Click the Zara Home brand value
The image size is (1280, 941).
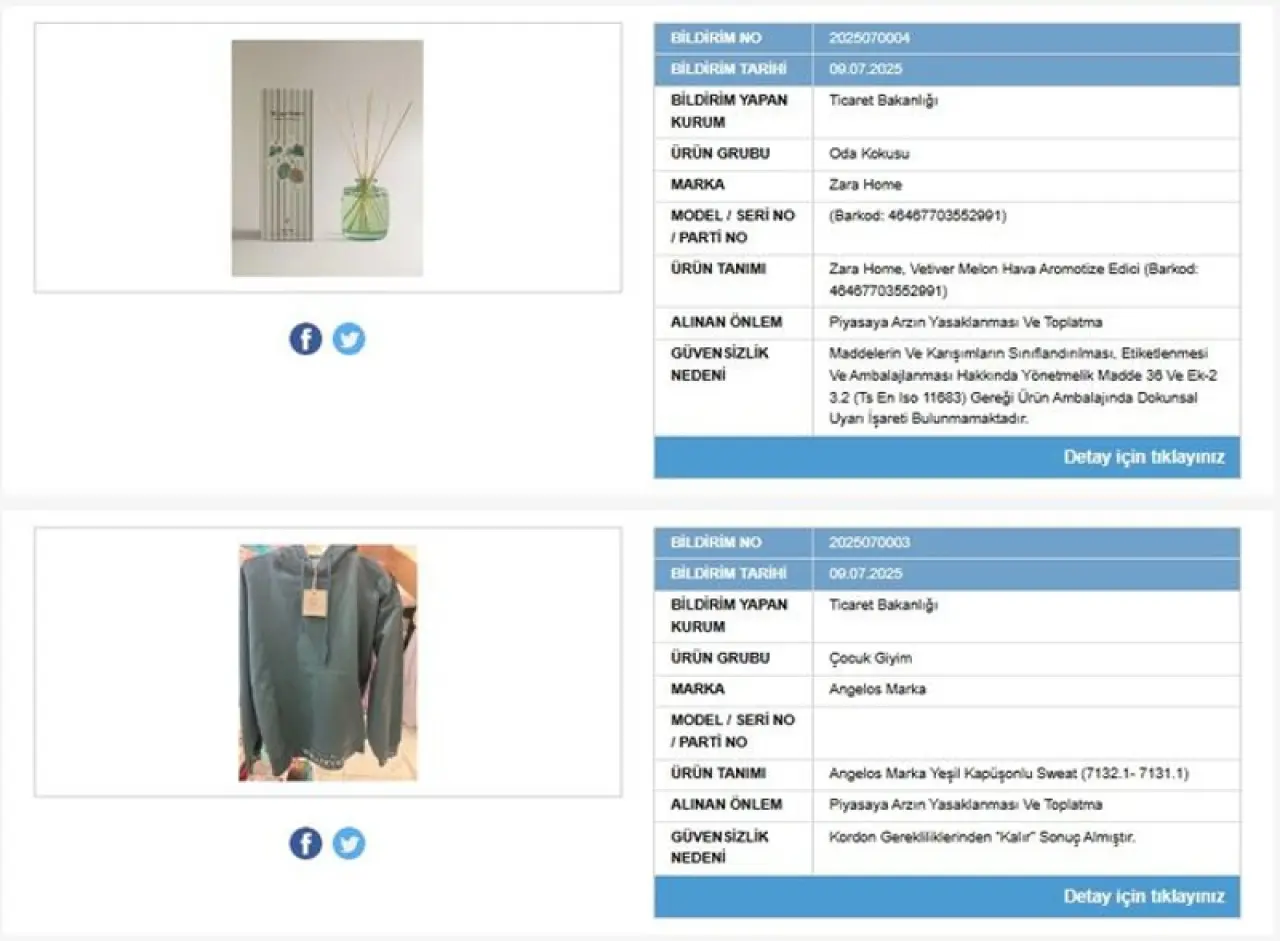[x=865, y=184]
